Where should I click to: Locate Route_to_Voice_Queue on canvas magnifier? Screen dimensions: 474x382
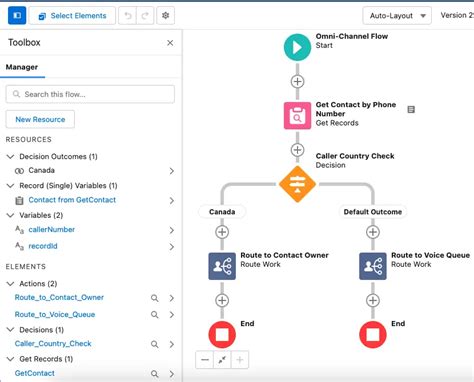point(155,314)
